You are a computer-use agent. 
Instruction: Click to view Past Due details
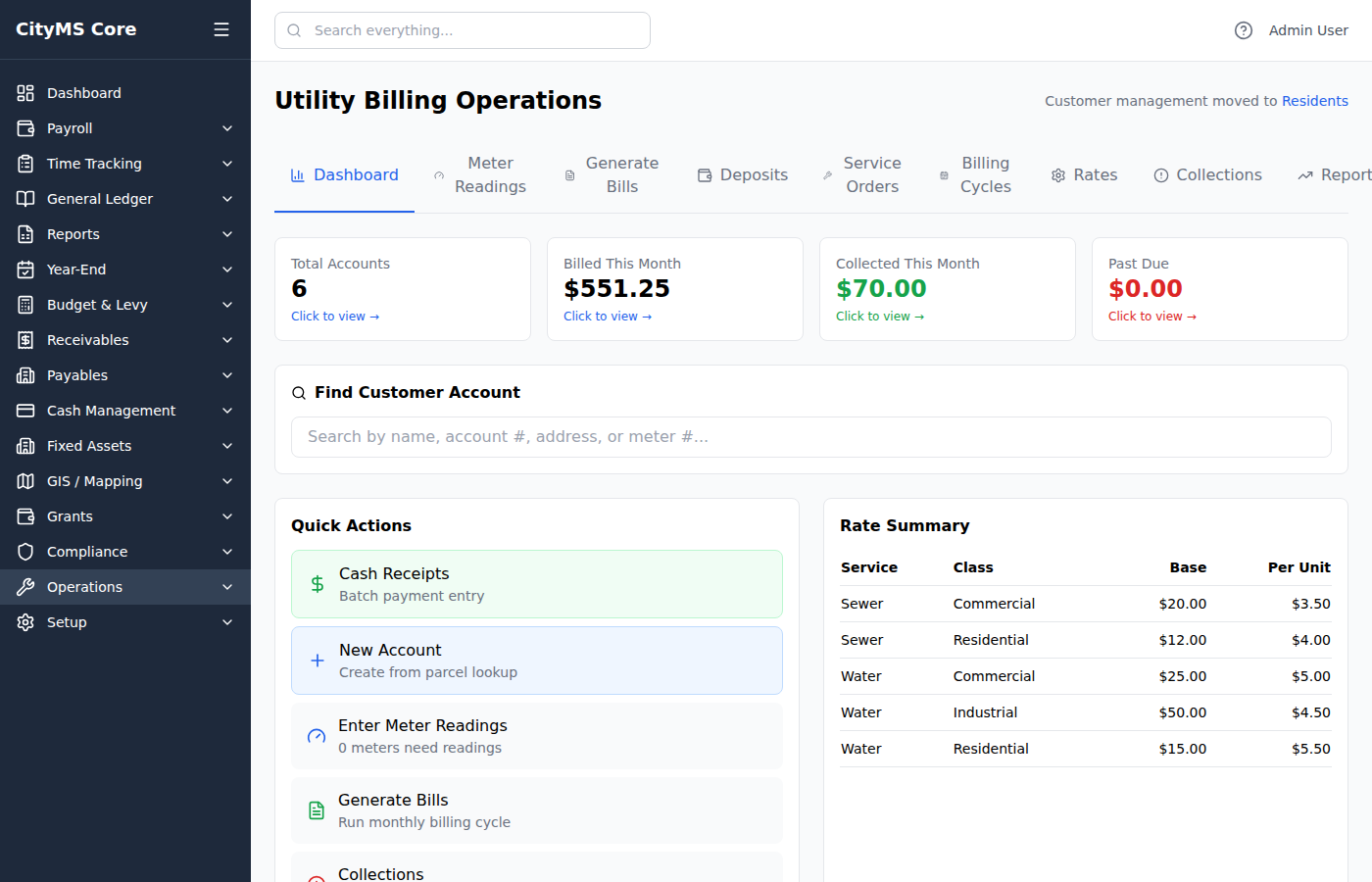[x=1152, y=316]
